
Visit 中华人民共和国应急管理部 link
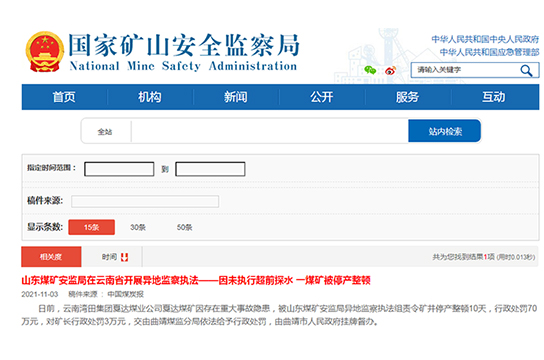490,52
